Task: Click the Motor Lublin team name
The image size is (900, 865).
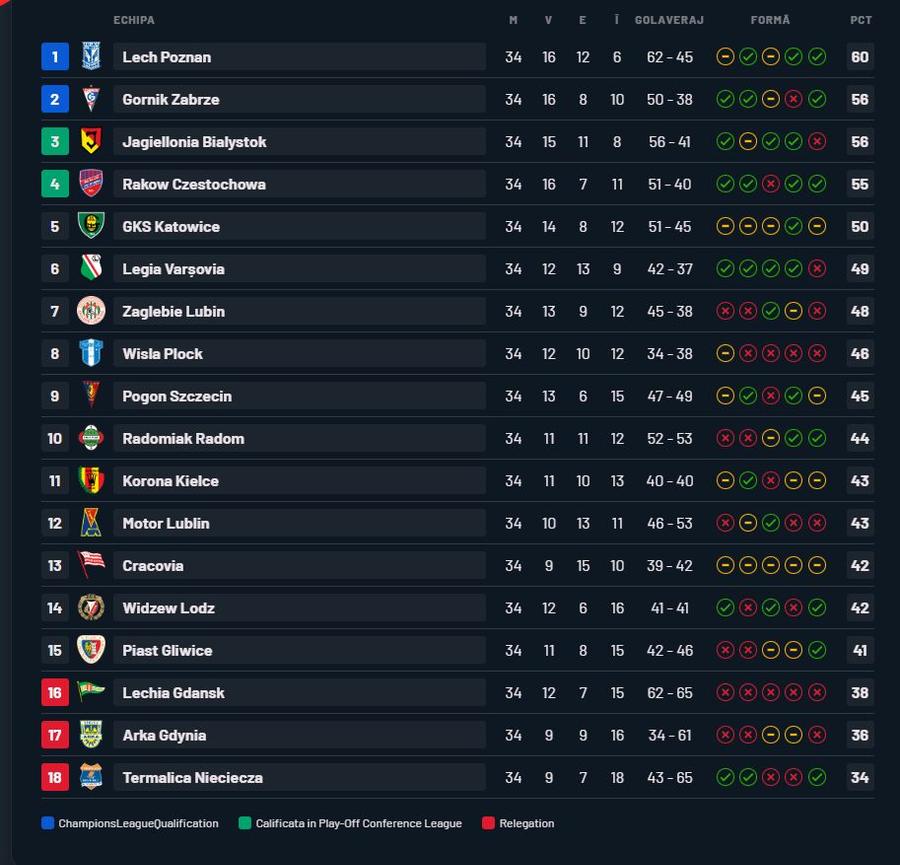Action: [166, 523]
